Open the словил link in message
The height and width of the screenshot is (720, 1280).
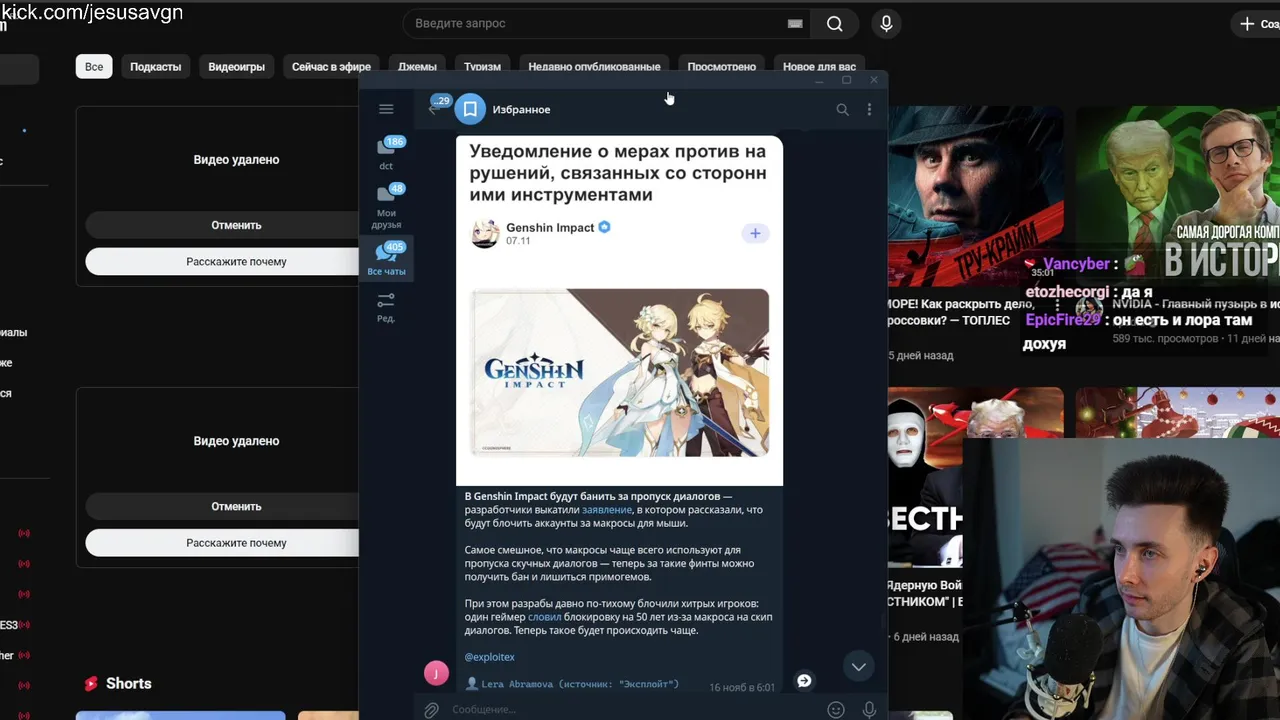coord(544,617)
